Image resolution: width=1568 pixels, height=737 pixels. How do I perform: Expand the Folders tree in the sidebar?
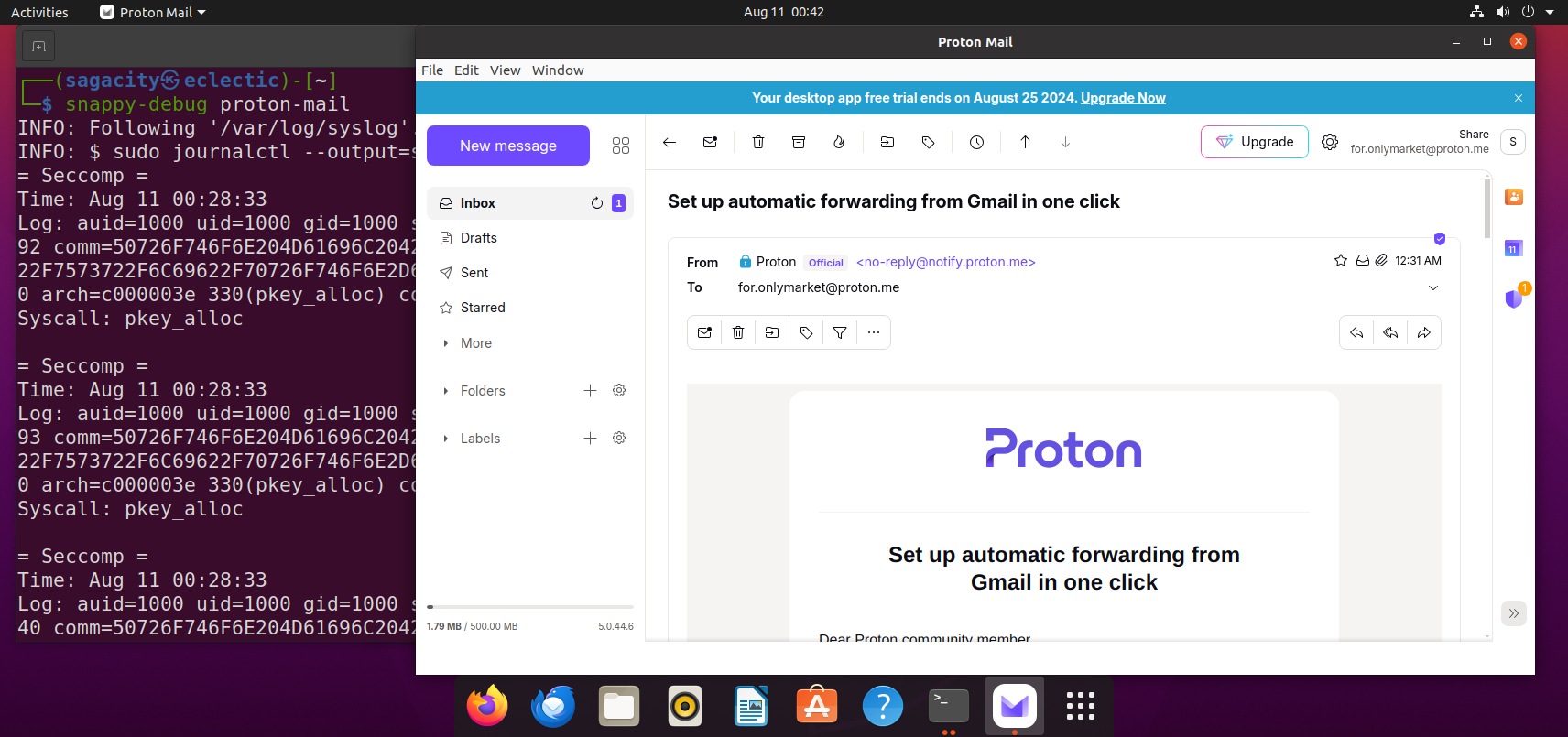point(446,391)
